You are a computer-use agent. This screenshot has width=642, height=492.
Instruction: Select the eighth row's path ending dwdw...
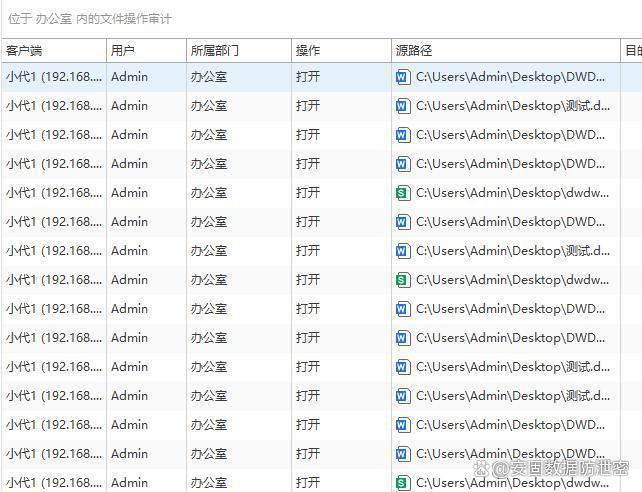(x=513, y=280)
